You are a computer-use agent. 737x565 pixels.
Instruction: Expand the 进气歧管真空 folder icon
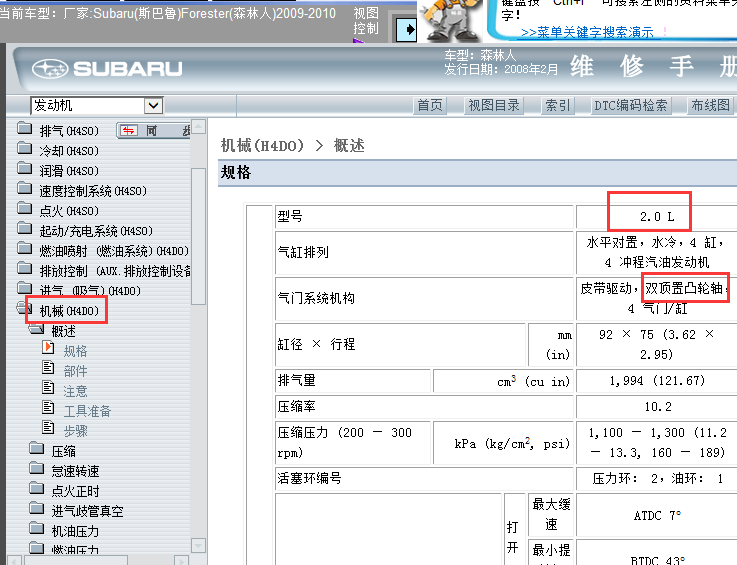coord(36,509)
